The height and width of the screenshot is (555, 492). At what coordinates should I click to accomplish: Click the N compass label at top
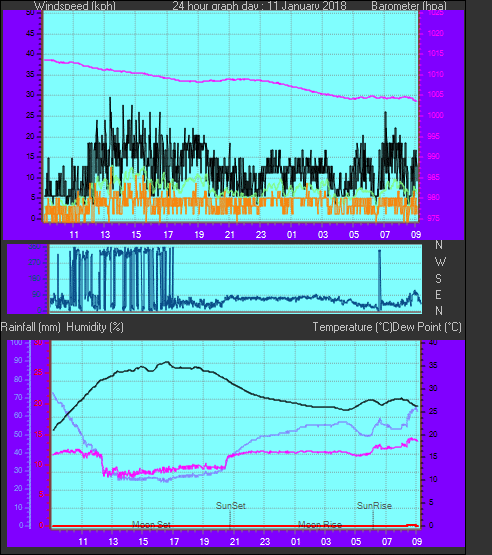point(439,245)
